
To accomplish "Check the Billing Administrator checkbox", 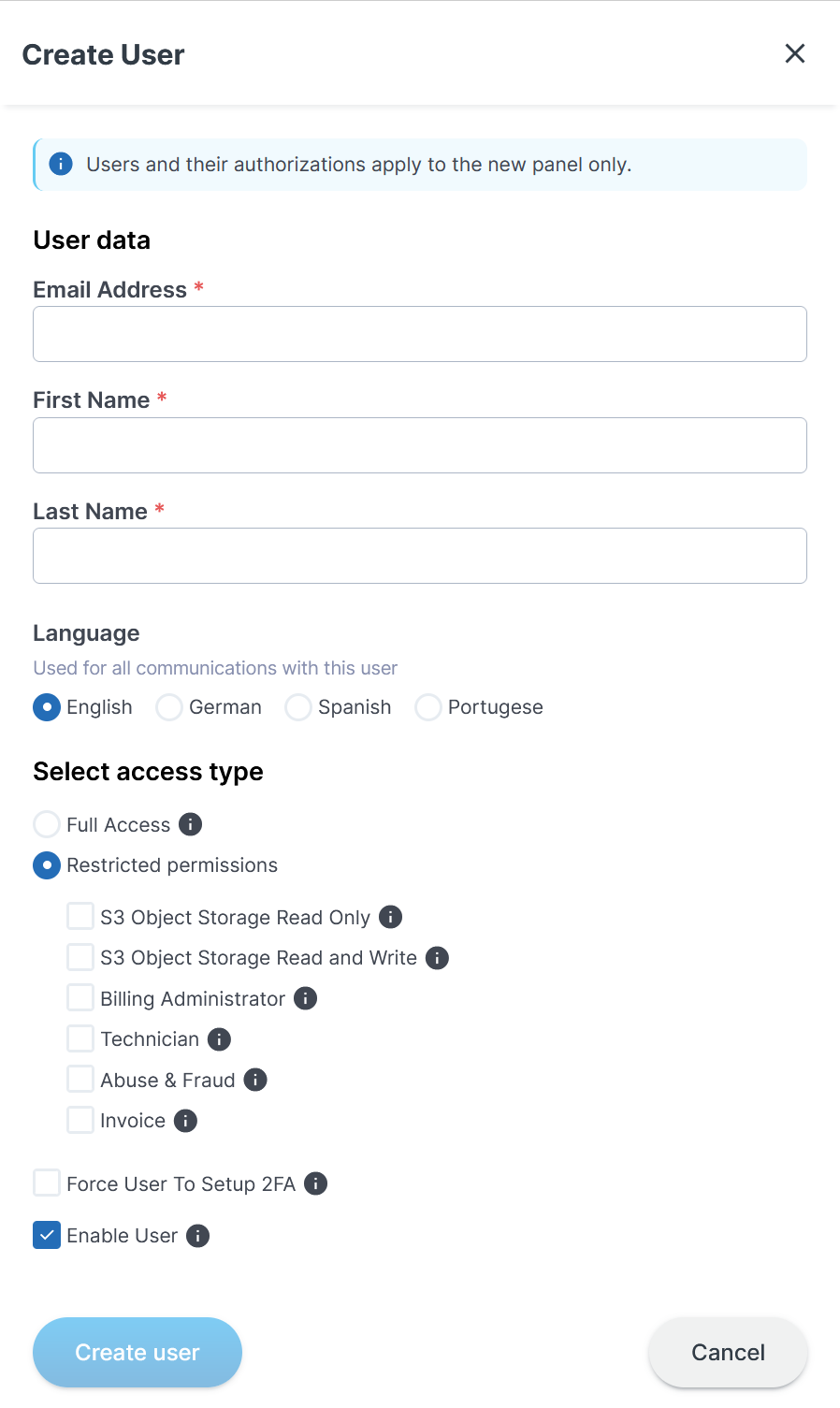I will click(x=80, y=998).
